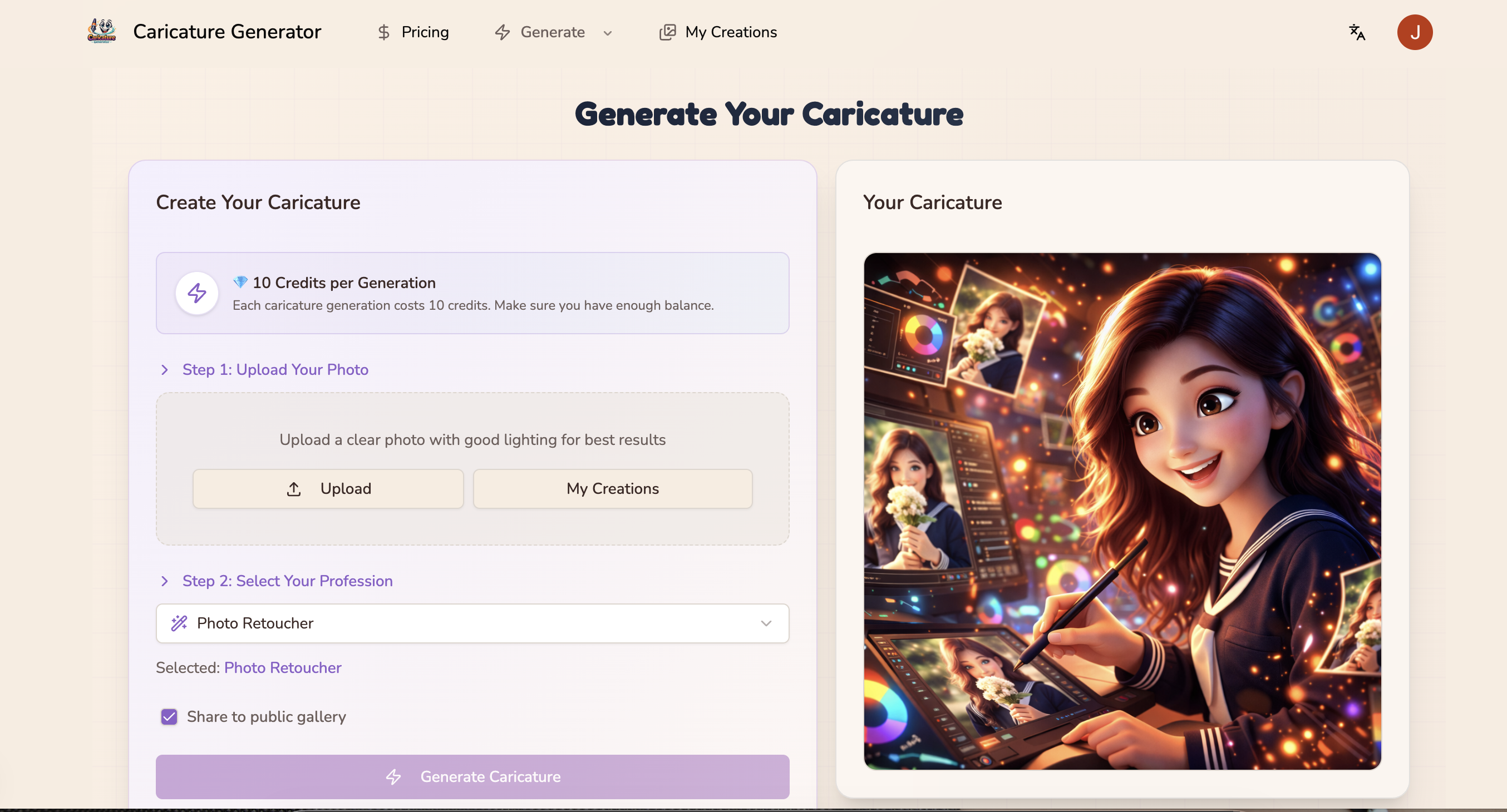This screenshot has height=812, width=1507.
Task: Click the lightning icon in the credits banner
Action: pos(196,293)
